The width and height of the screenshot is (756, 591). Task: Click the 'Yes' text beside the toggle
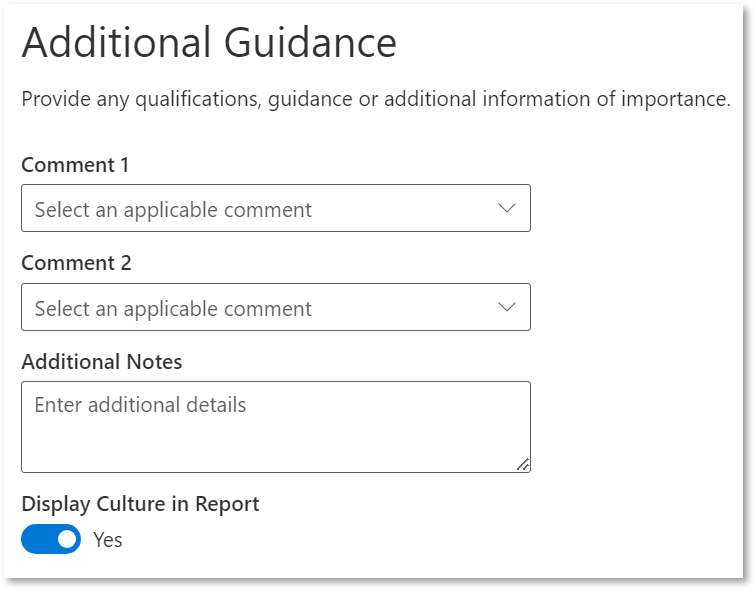click(108, 540)
